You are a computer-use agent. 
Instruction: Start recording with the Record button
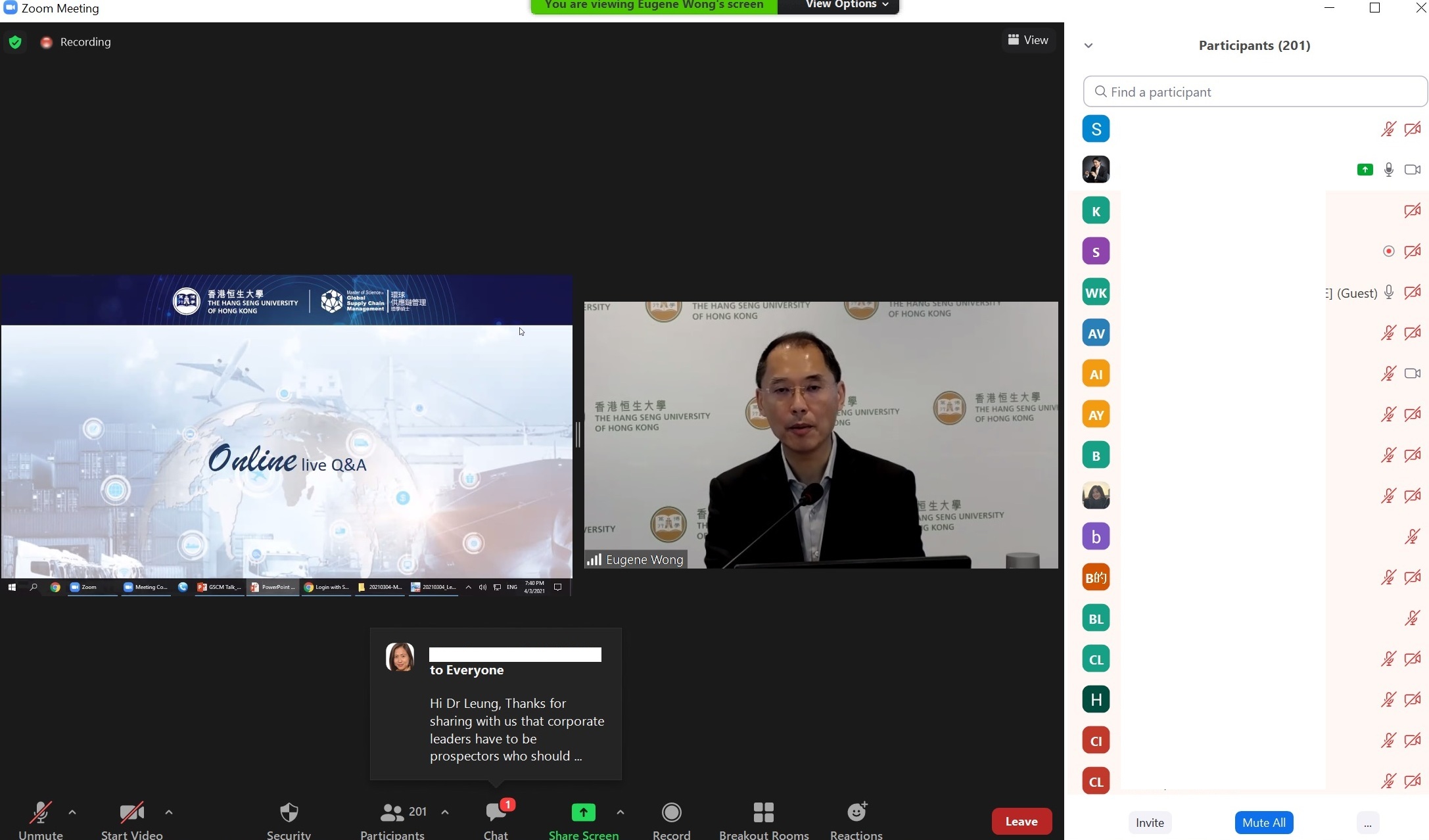click(671, 813)
